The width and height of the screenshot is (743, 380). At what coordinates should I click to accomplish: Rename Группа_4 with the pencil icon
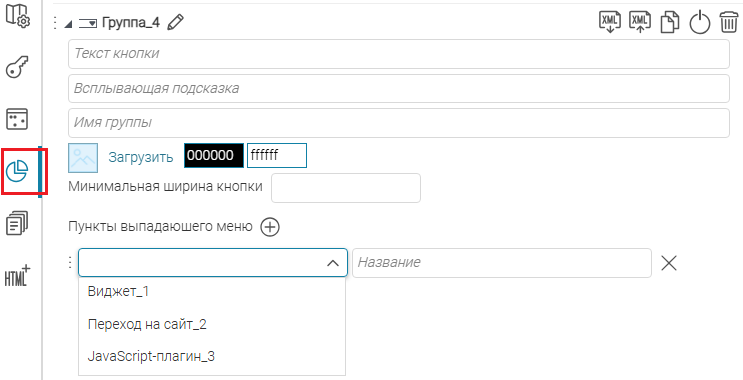coord(175,22)
